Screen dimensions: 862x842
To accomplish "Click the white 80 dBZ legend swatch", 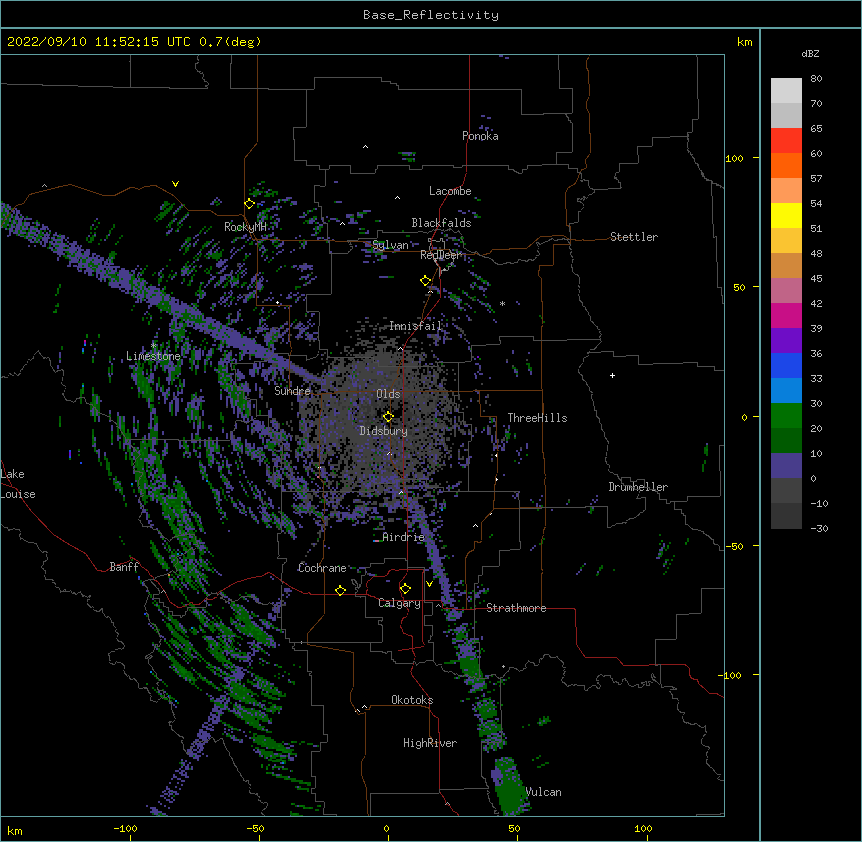I will coord(786,91).
